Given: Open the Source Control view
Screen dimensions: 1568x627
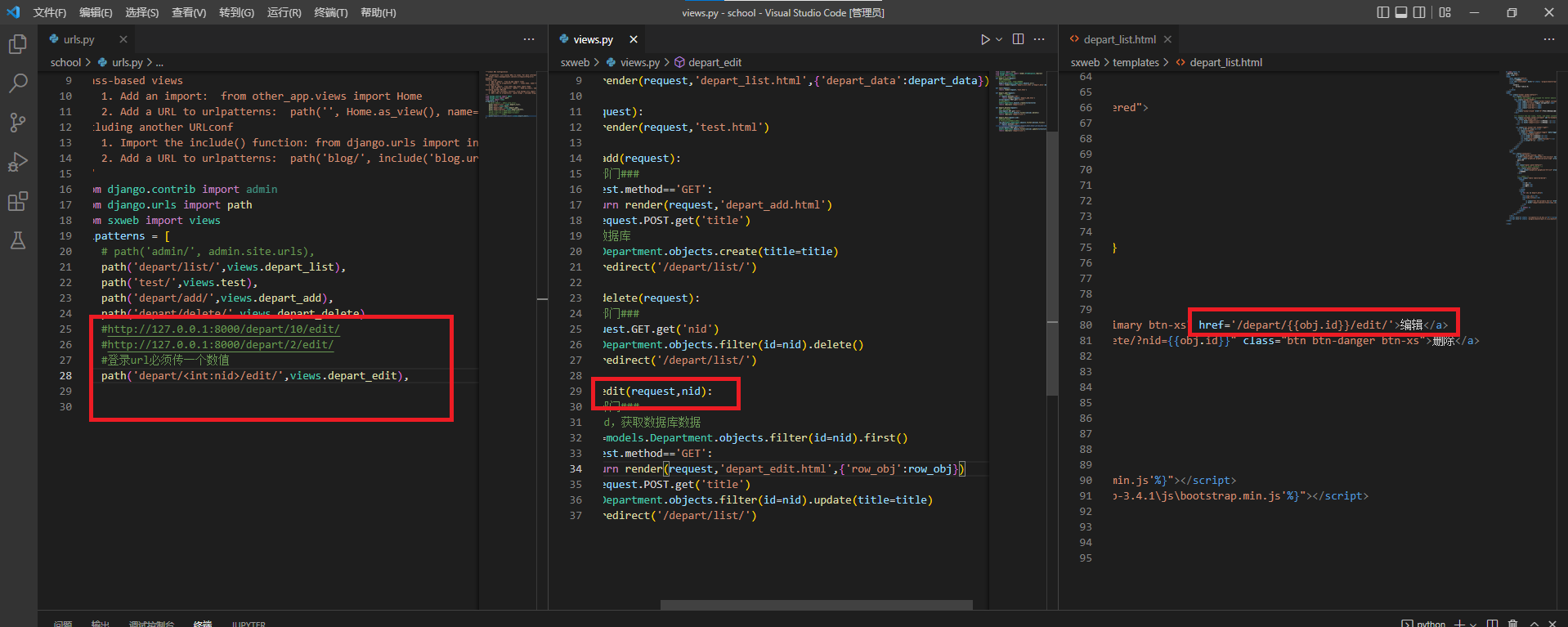Looking at the screenshot, I should tap(18, 123).
